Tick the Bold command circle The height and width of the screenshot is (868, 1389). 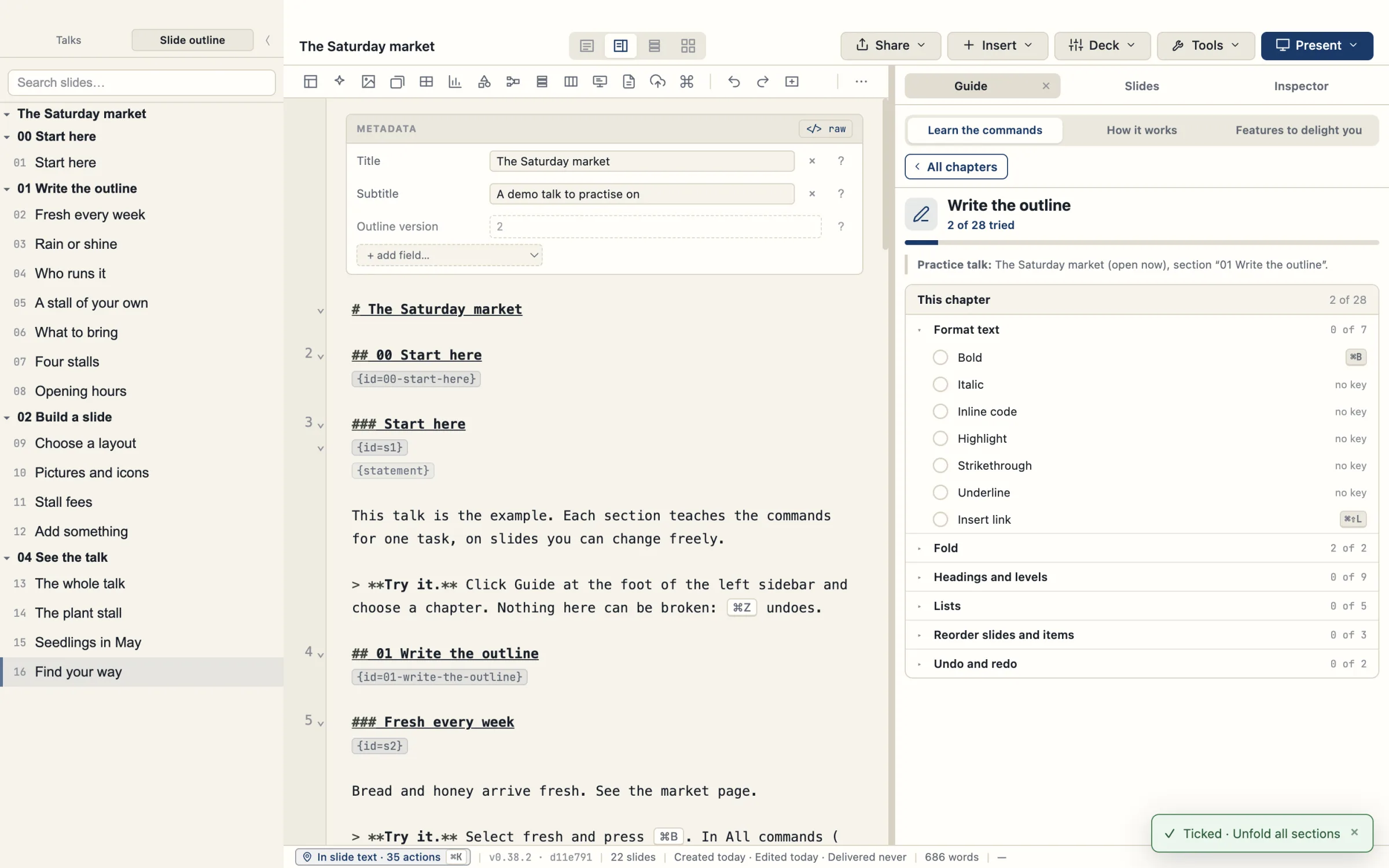[x=940, y=358]
